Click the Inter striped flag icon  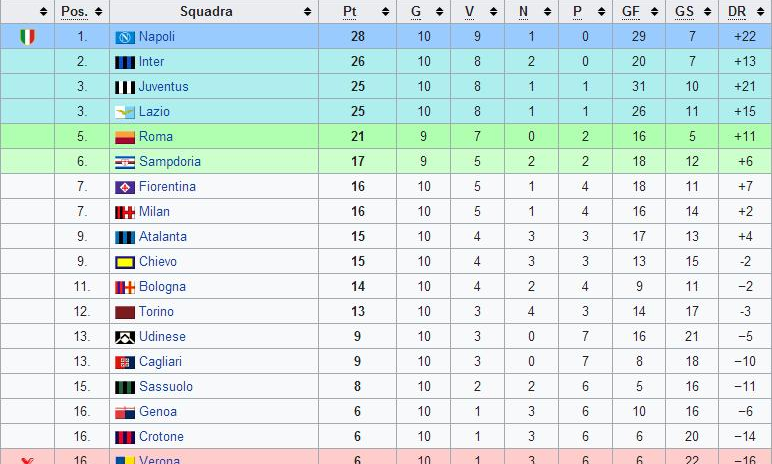point(125,62)
